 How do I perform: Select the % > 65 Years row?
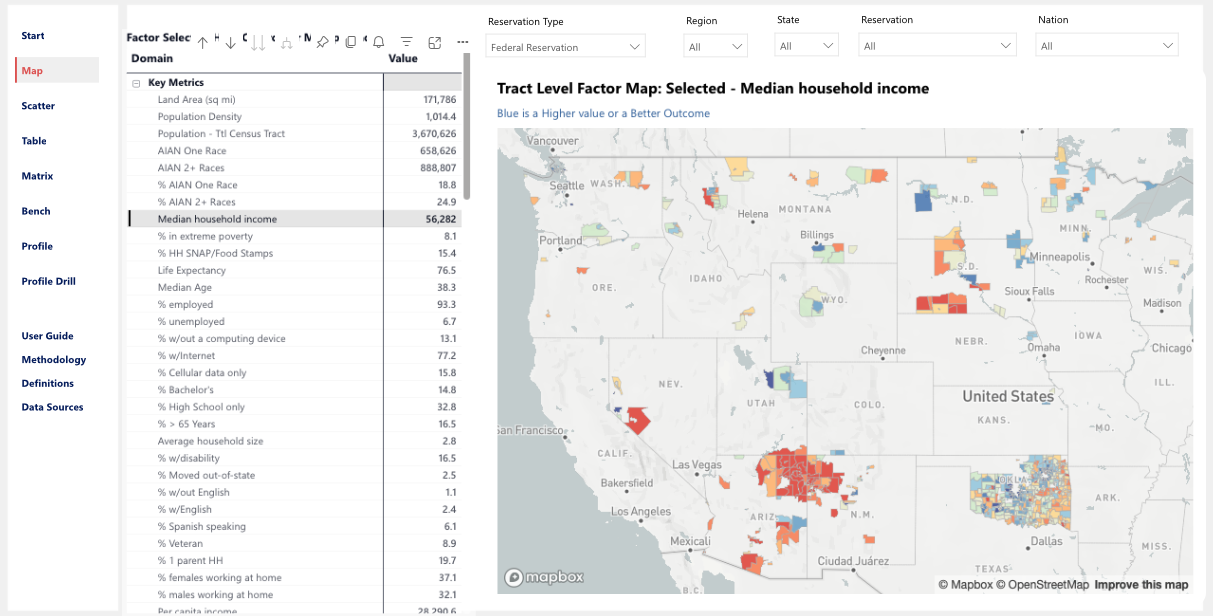point(294,424)
